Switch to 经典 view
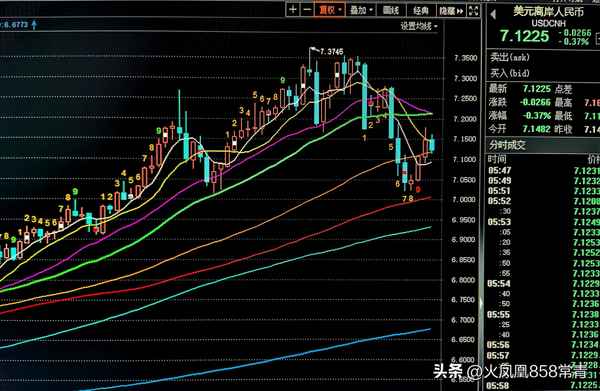 [421, 10]
